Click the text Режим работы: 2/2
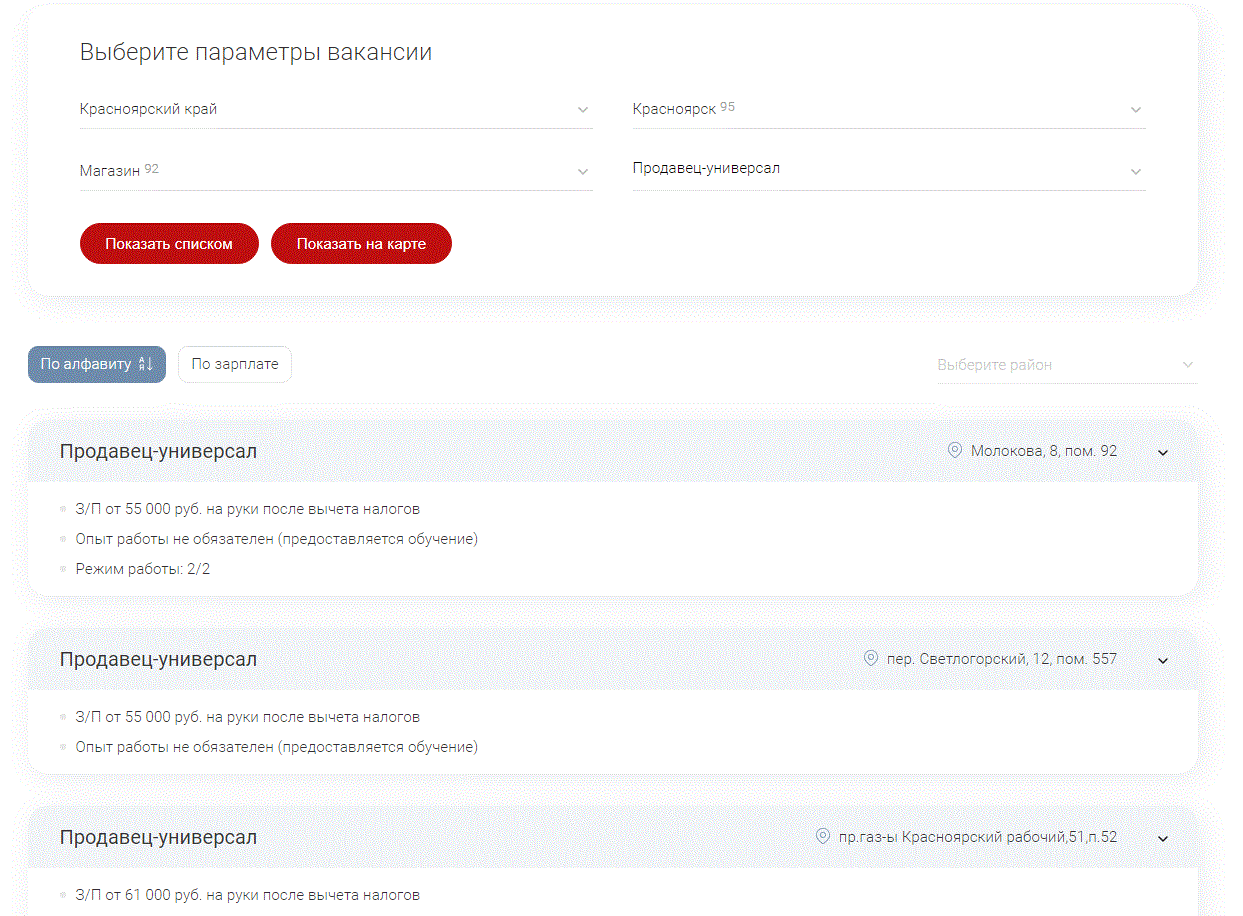The image size is (1243, 916). (x=143, y=569)
